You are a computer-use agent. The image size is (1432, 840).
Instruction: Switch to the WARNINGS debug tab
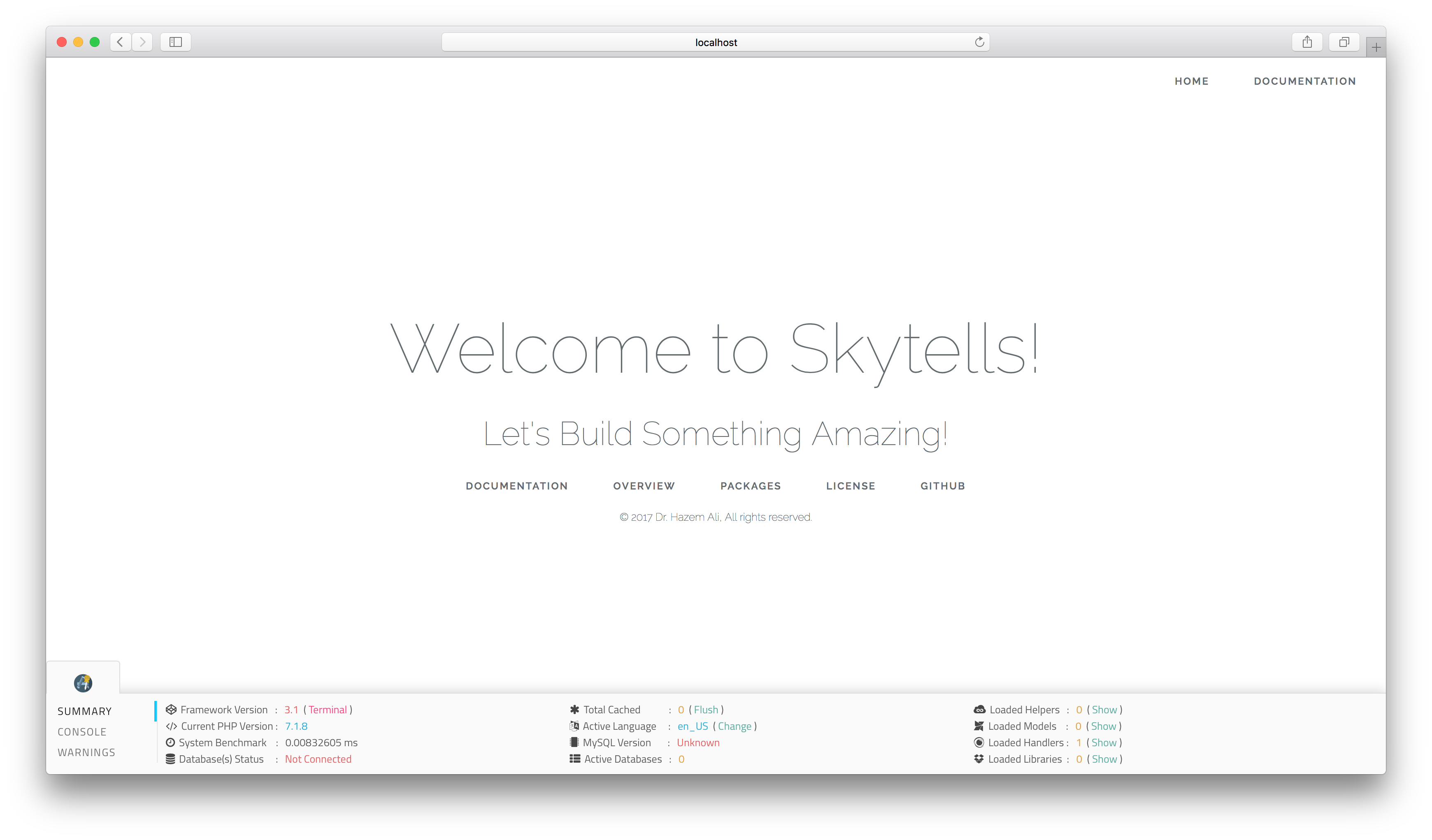point(86,752)
